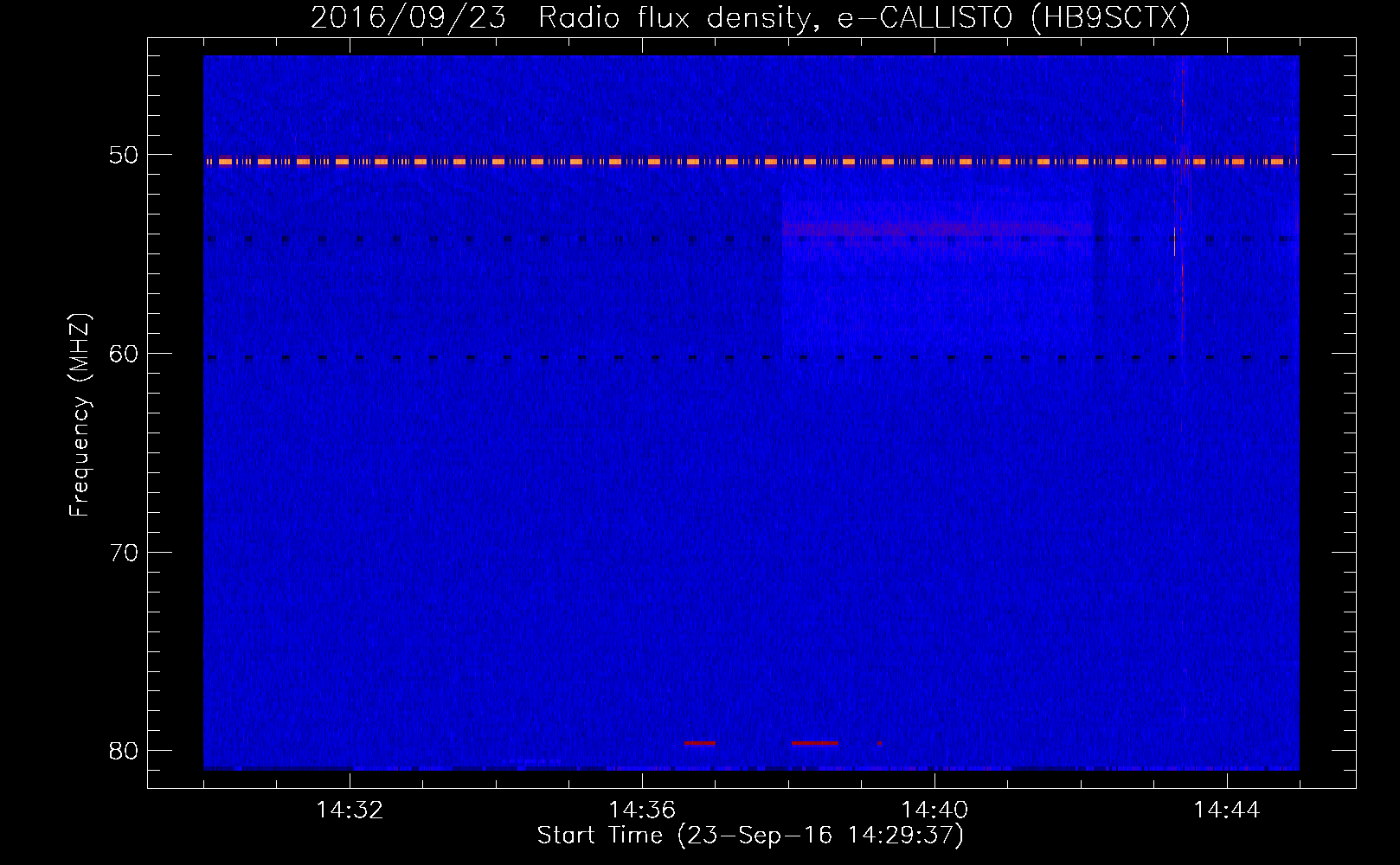Click the 14:32 time tick label

(x=350, y=811)
